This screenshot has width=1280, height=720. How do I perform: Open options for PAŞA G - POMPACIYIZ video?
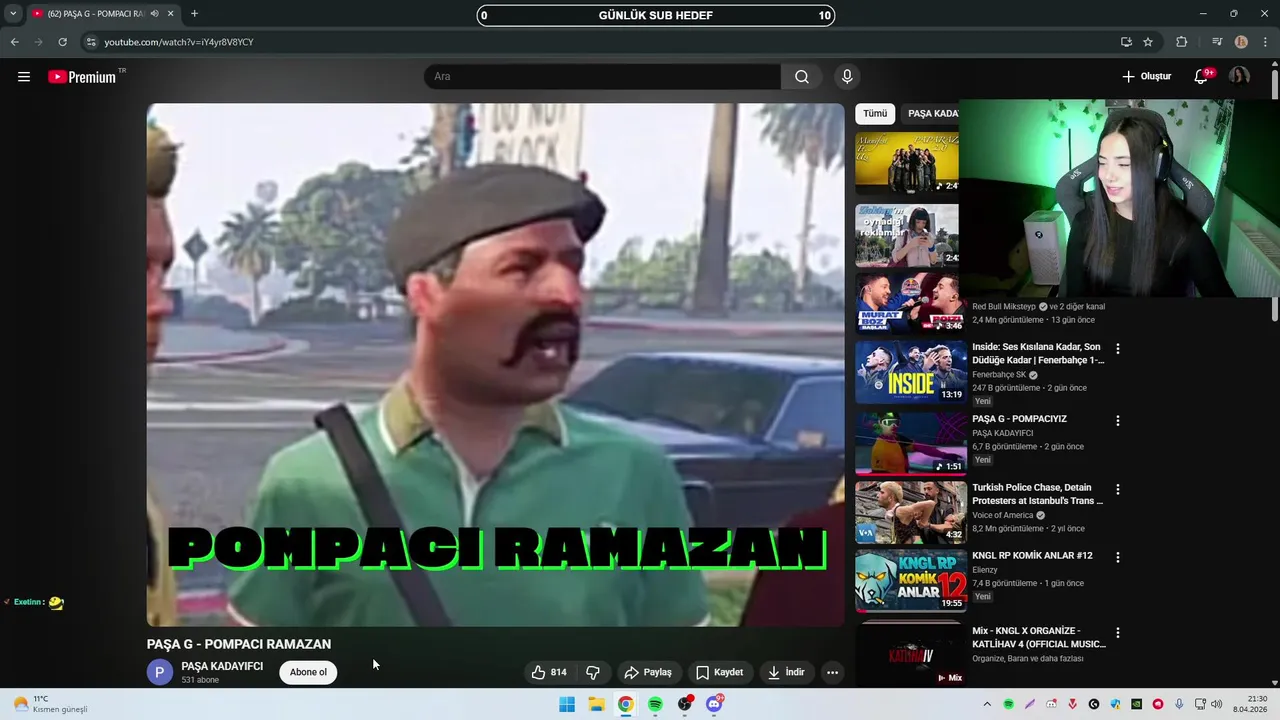point(1118,421)
